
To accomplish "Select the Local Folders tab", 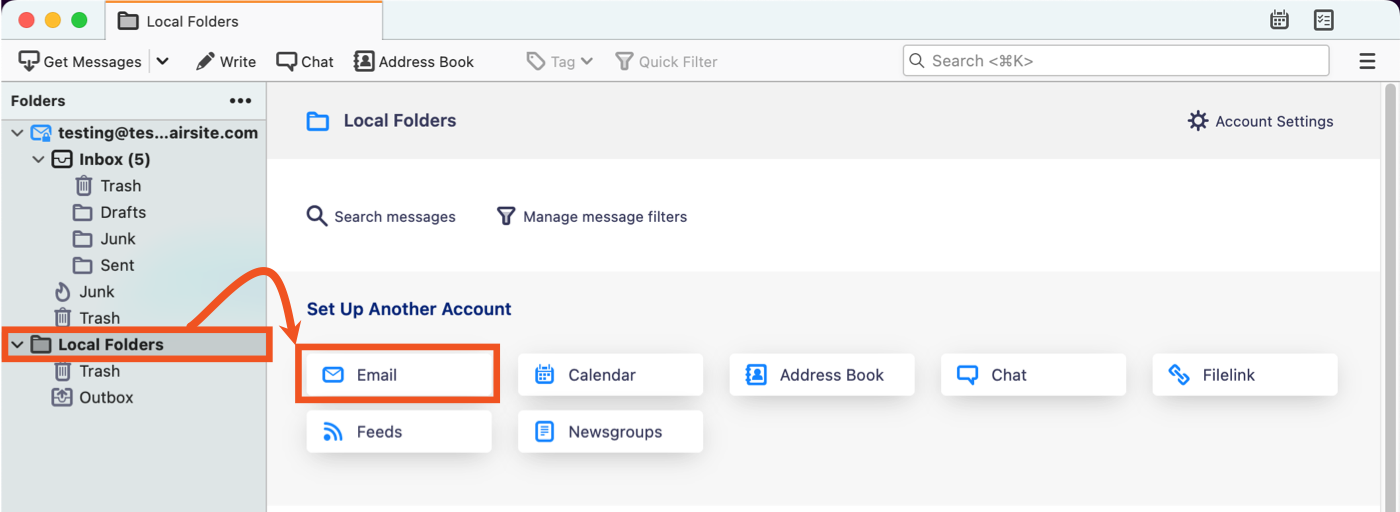I will 244,21.
